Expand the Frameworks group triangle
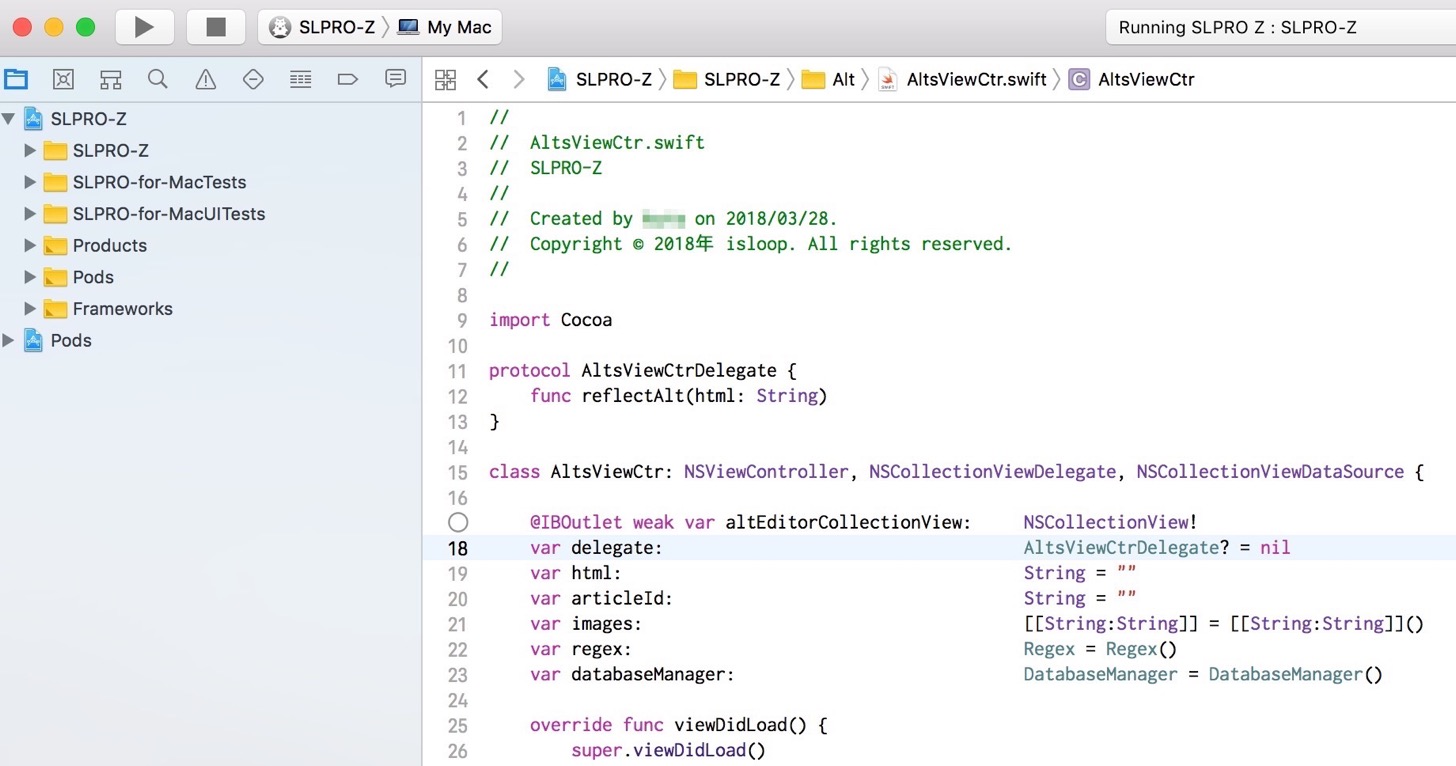This screenshot has height=766, width=1456. coord(30,309)
